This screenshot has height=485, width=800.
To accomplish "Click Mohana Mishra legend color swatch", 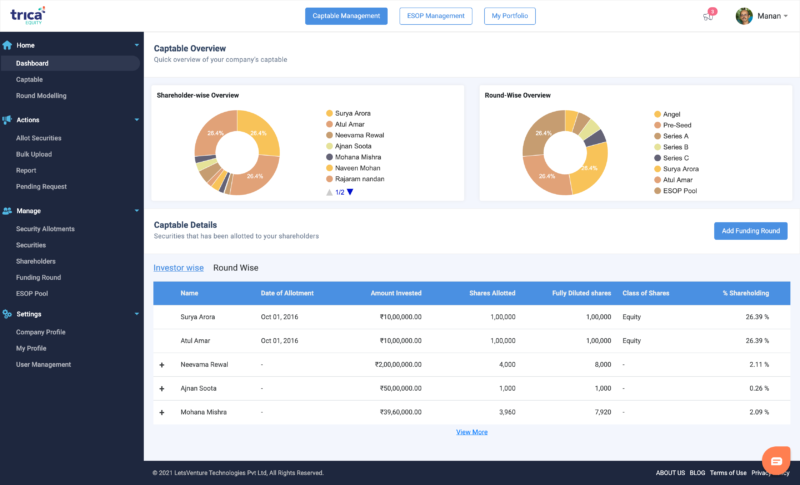I will (330, 157).
